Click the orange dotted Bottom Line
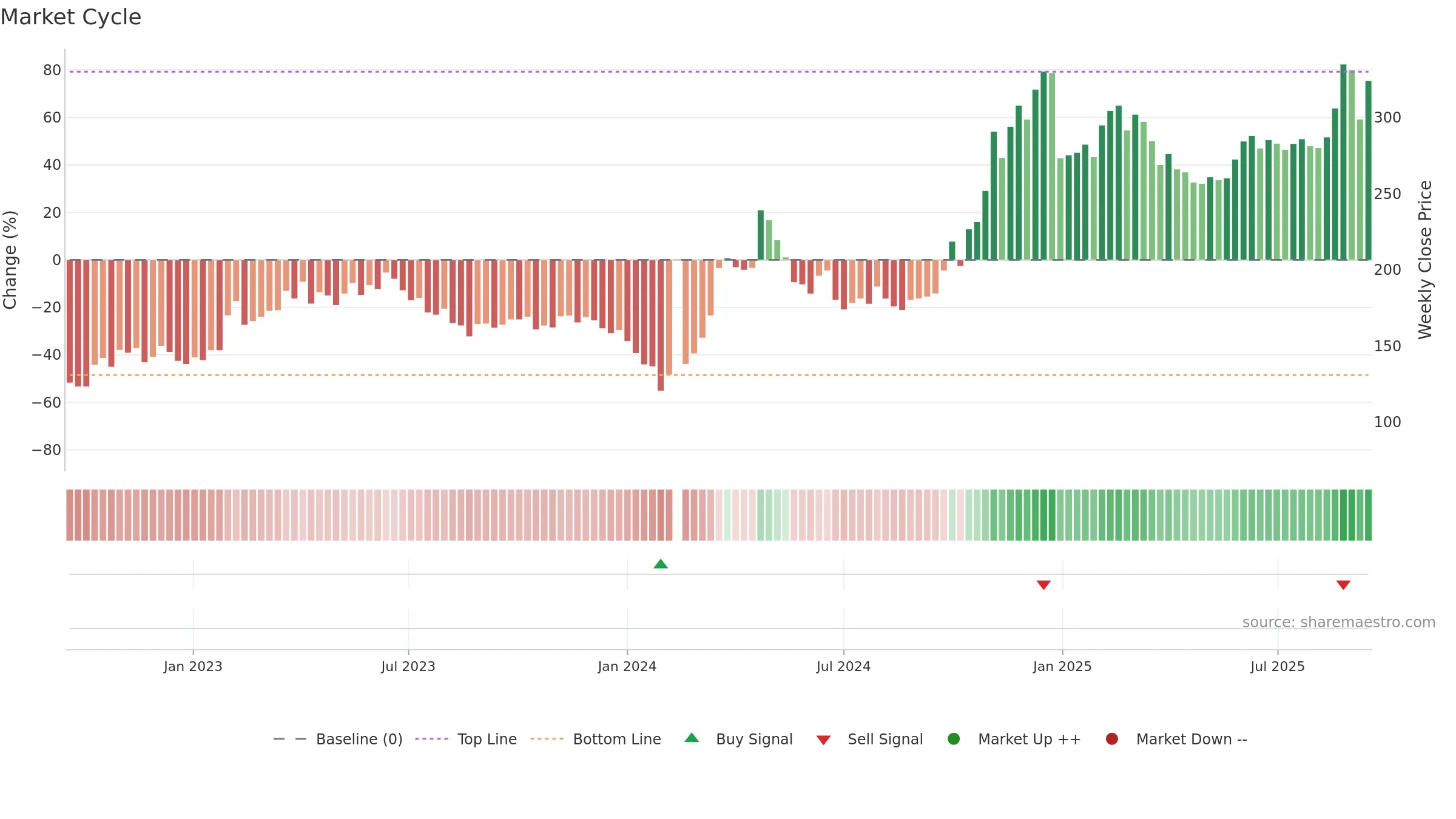Image resolution: width=1456 pixels, height=819 pixels. point(719,375)
